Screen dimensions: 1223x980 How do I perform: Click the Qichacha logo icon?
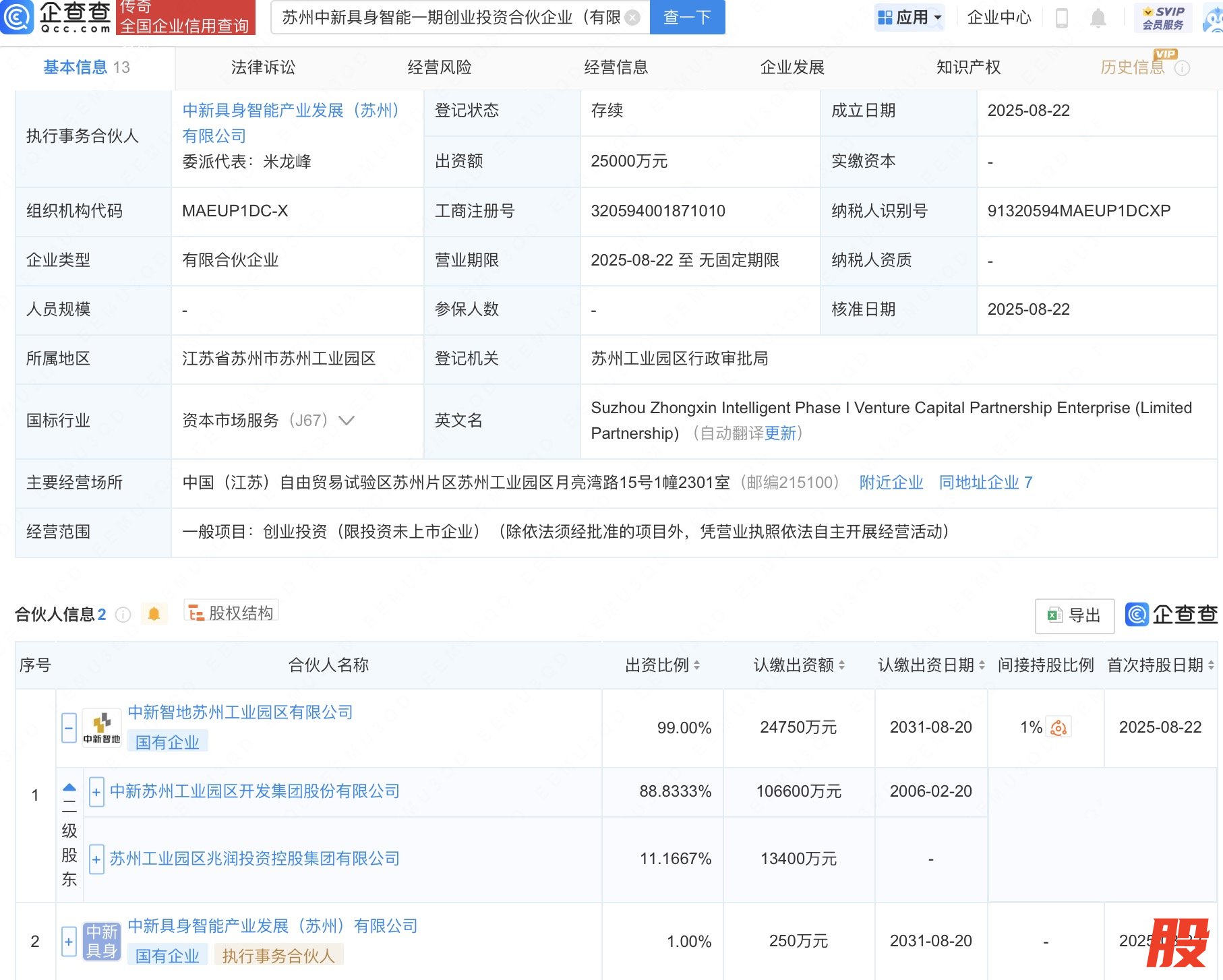[17, 17]
